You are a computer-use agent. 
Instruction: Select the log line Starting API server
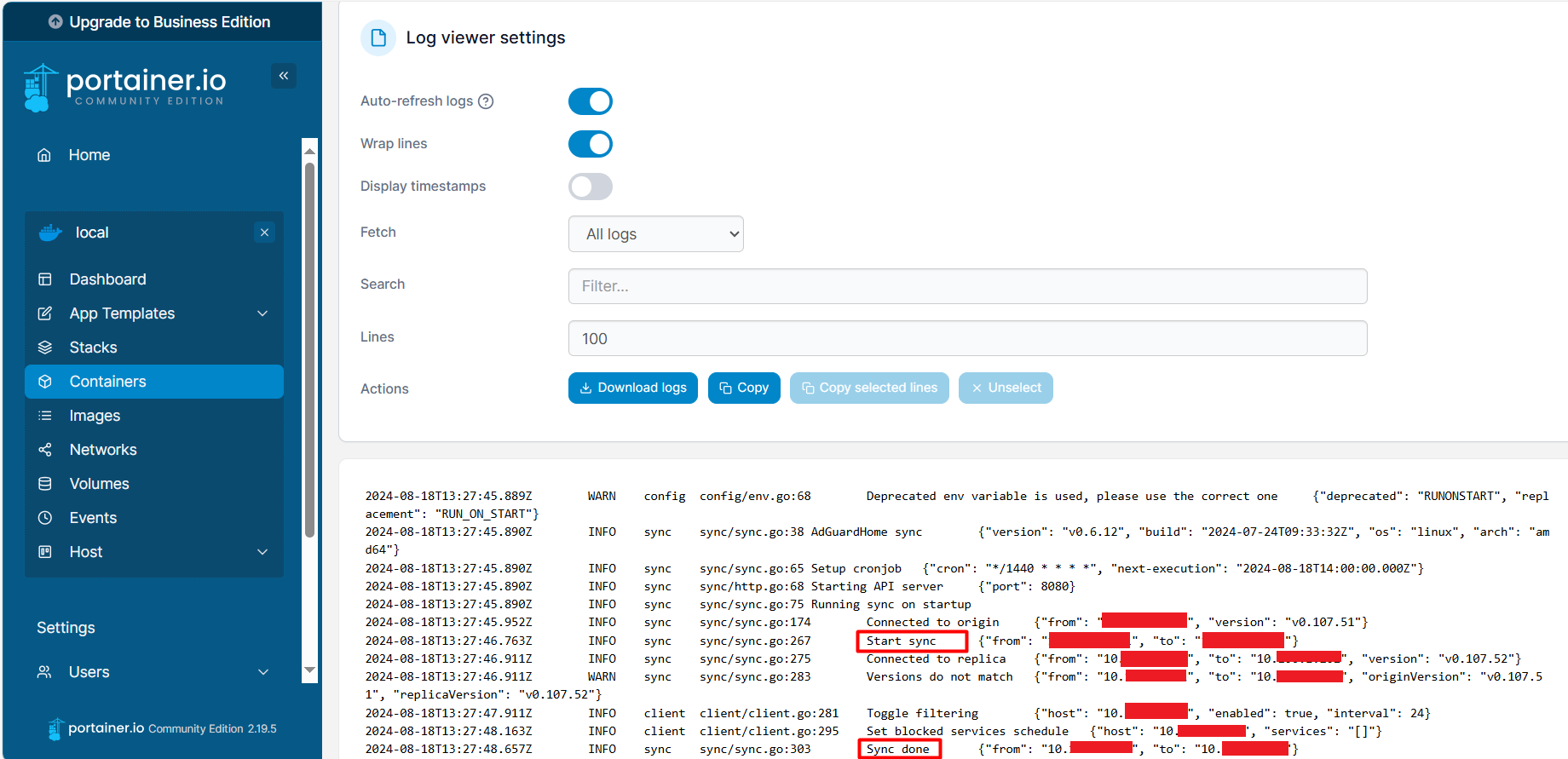[720, 586]
